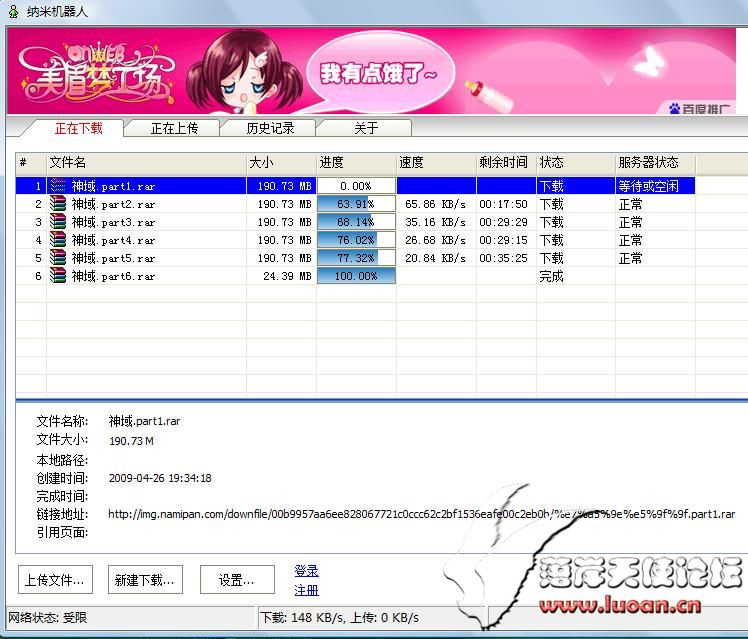Click the 上传文件... button

click(x=55, y=580)
